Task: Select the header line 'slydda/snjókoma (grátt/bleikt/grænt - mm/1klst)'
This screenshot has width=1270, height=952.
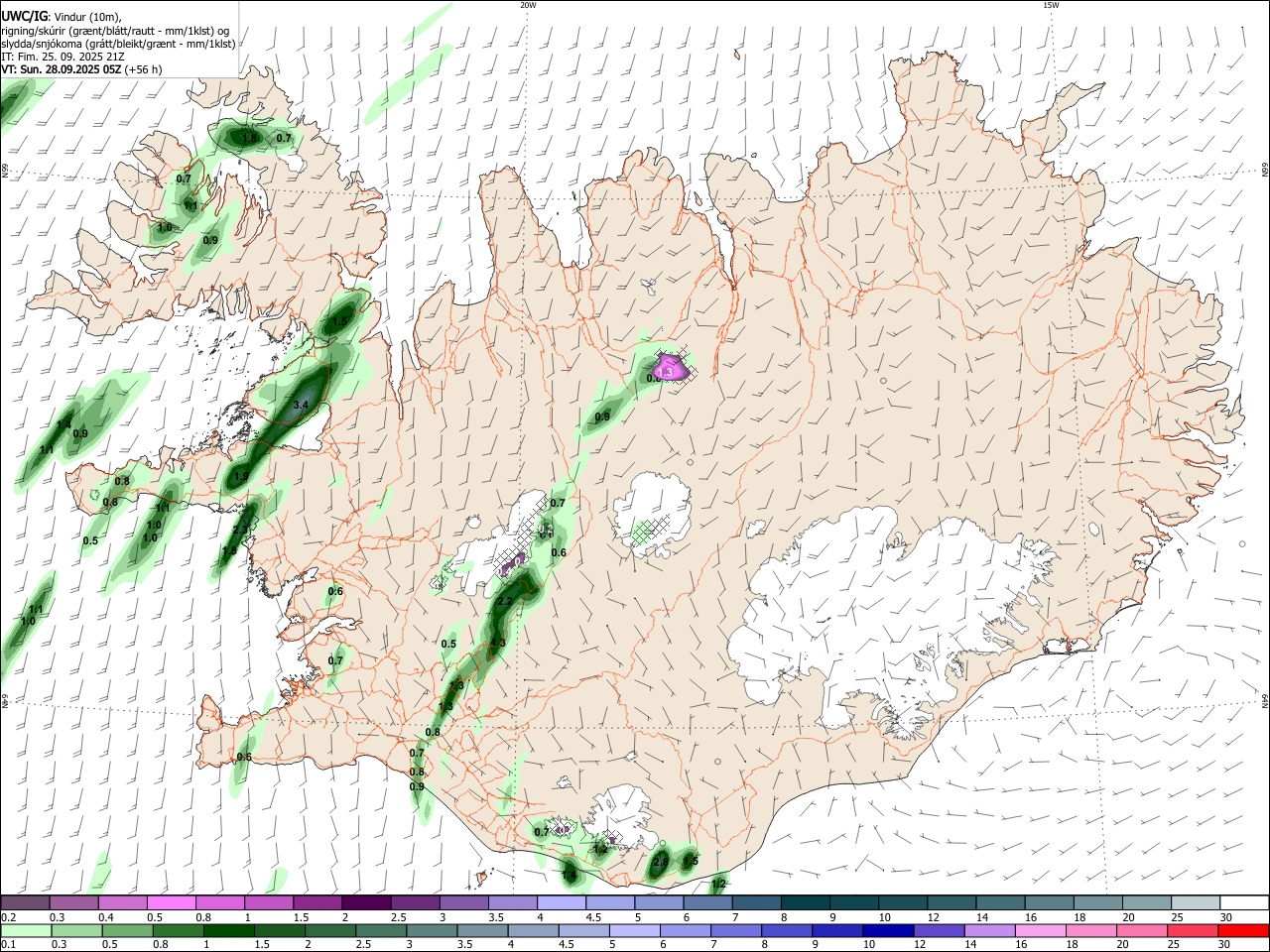Action: pyautogui.click(x=119, y=44)
